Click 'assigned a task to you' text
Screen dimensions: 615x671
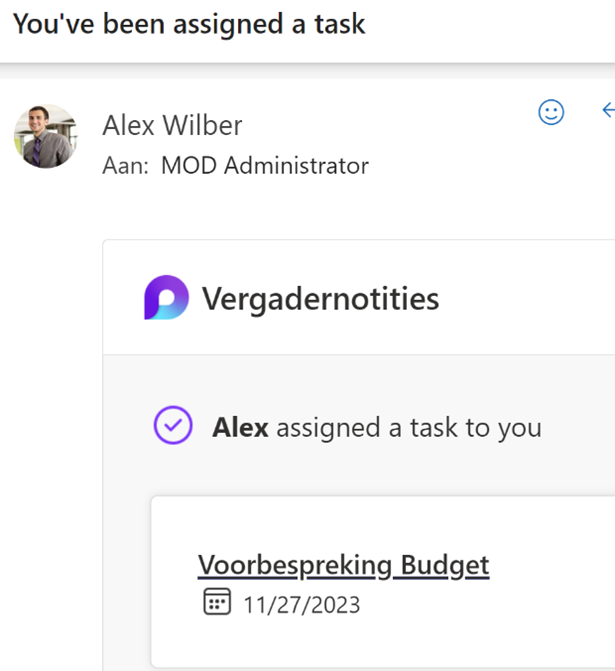pyautogui.click(x=409, y=428)
